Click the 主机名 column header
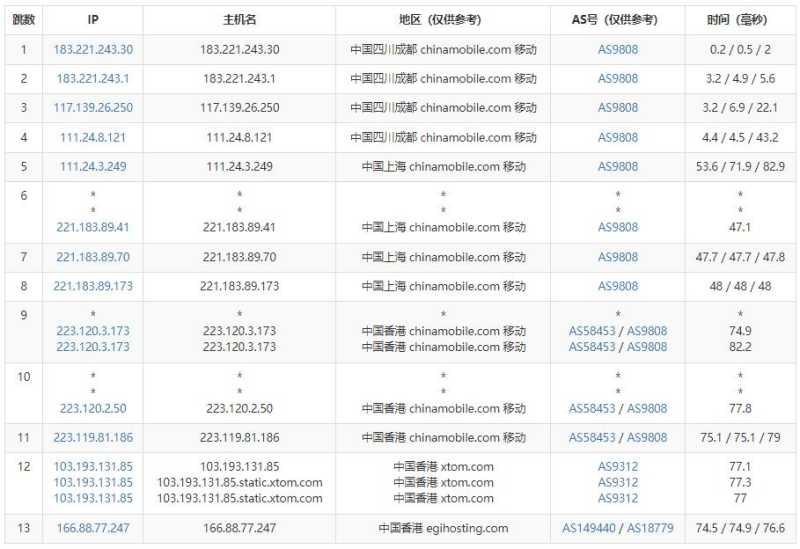The height and width of the screenshot is (549, 800). coord(239,20)
